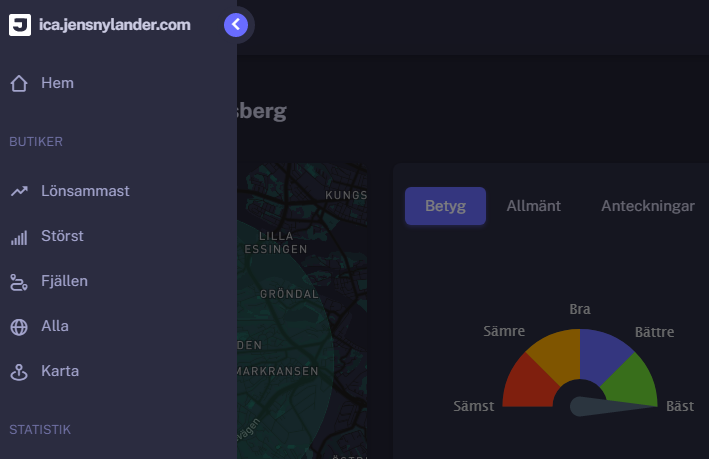Click the Sämre gauge label
This screenshot has width=709, height=459.
[504, 331]
